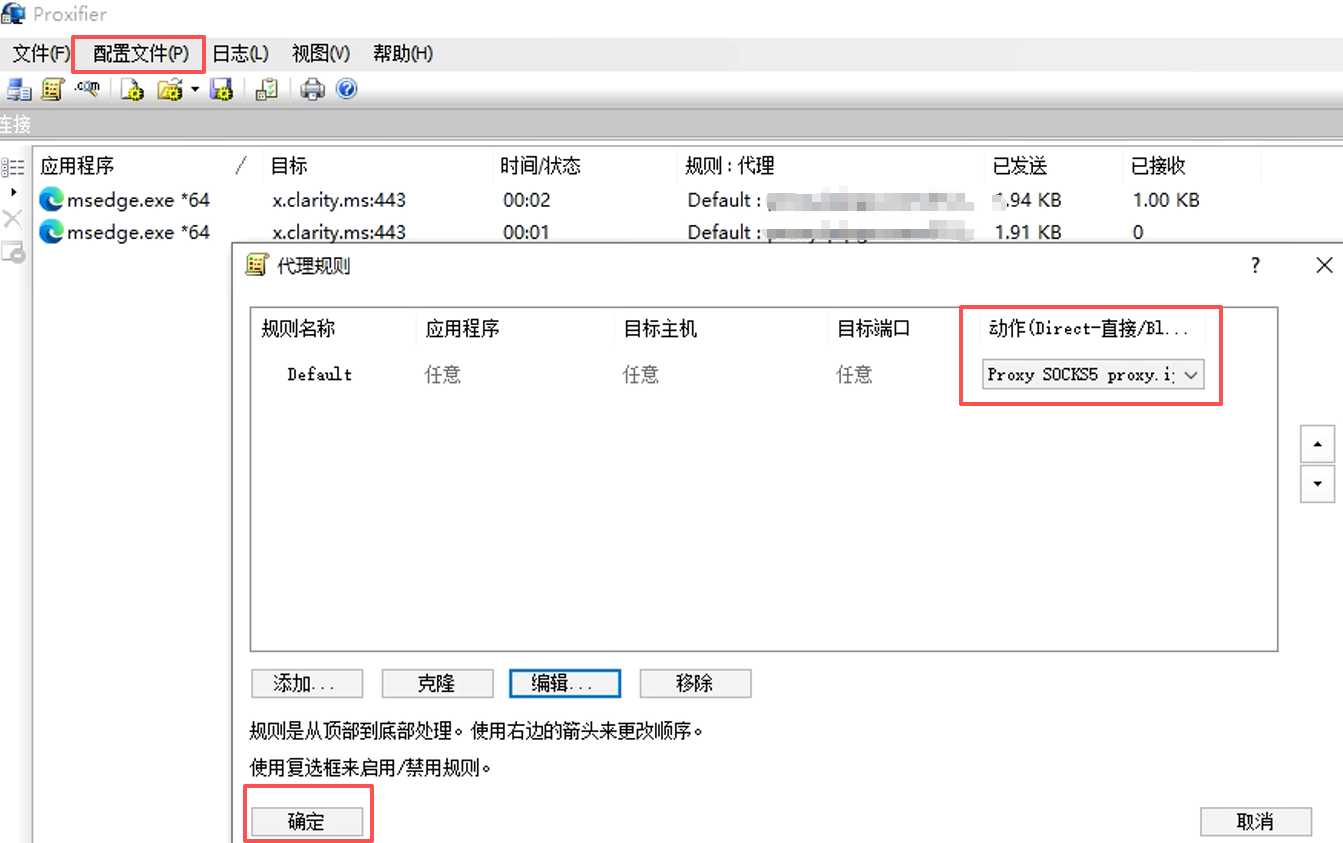Open the Proxy Servers toolbar icon
The image size is (1343, 843).
pyautogui.click(x=19, y=90)
